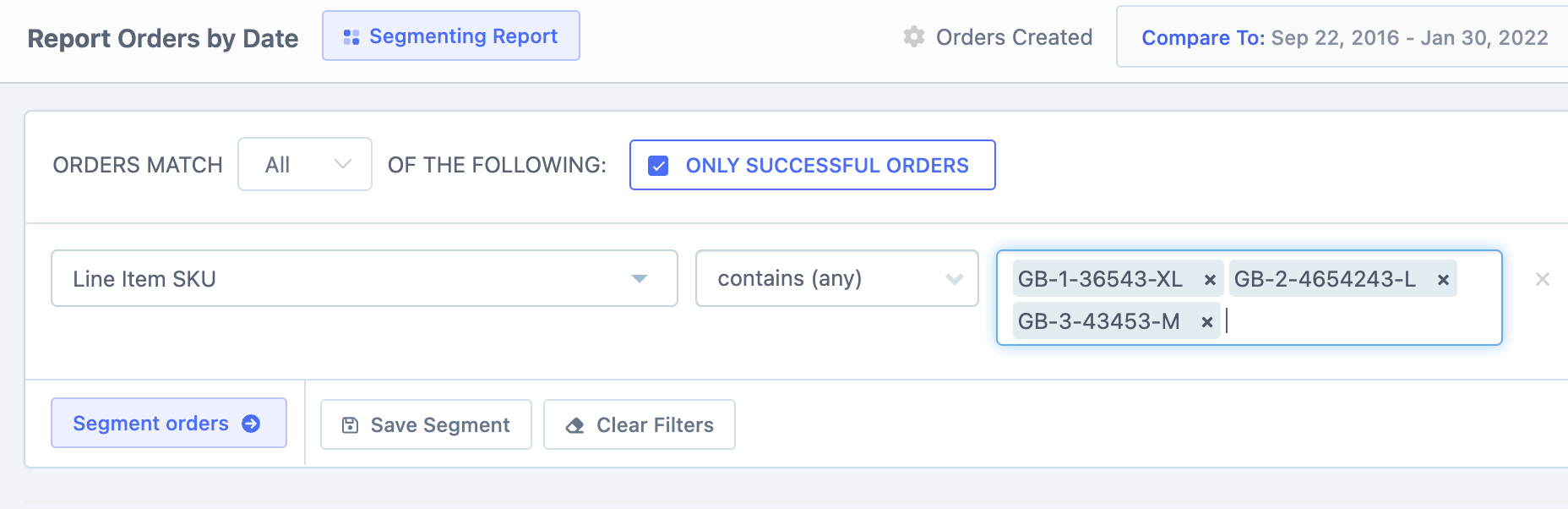
Task: Remove the GB-1-36543-XL SKU tag
Action: (x=1210, y=279)
